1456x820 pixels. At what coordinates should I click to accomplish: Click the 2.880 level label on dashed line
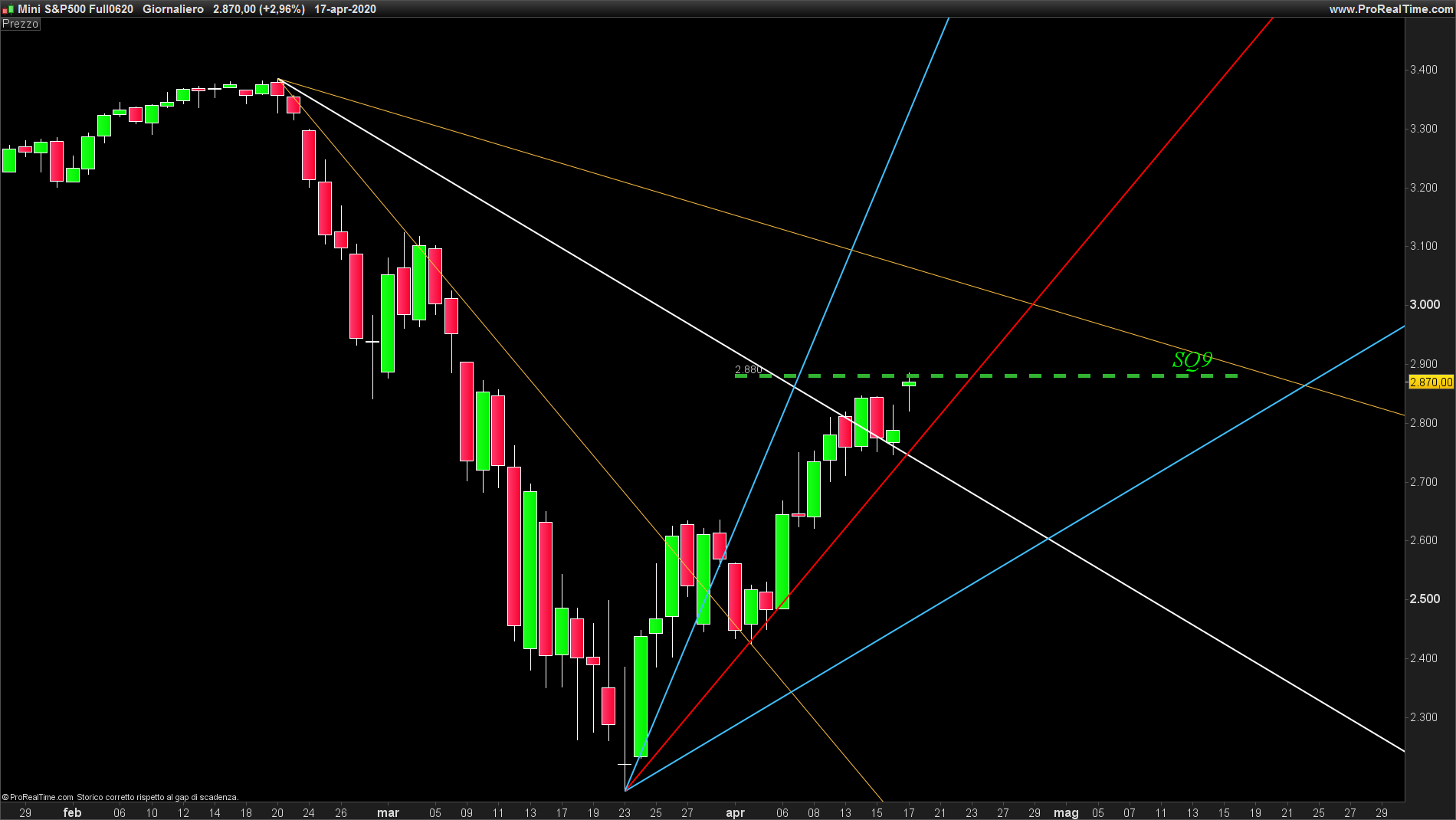coord(748,369)
